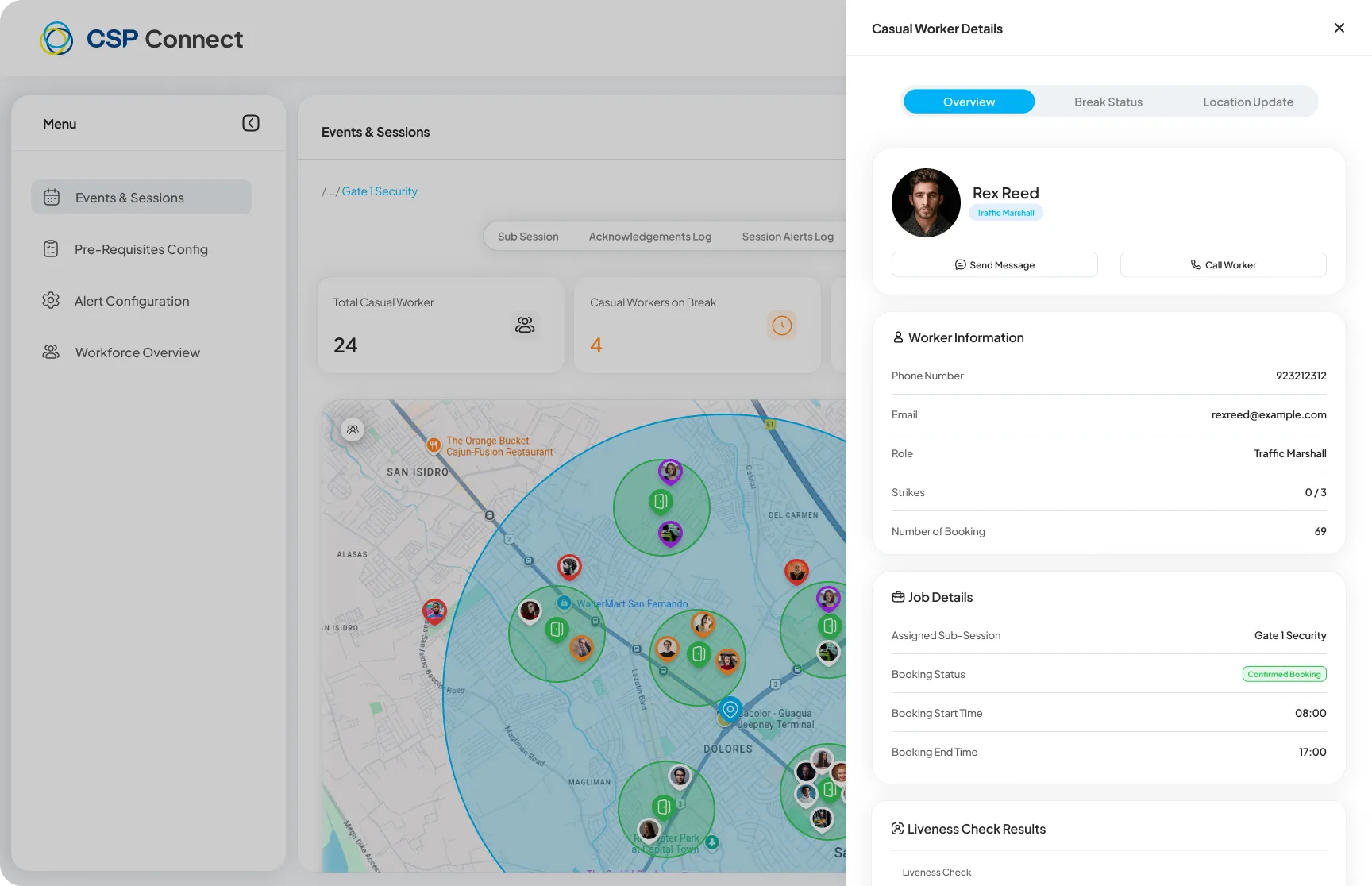Viewport: 1372px width, 886px height.
Task: Click the gate icon in the top green zone
Action: (x=661, y=501)
